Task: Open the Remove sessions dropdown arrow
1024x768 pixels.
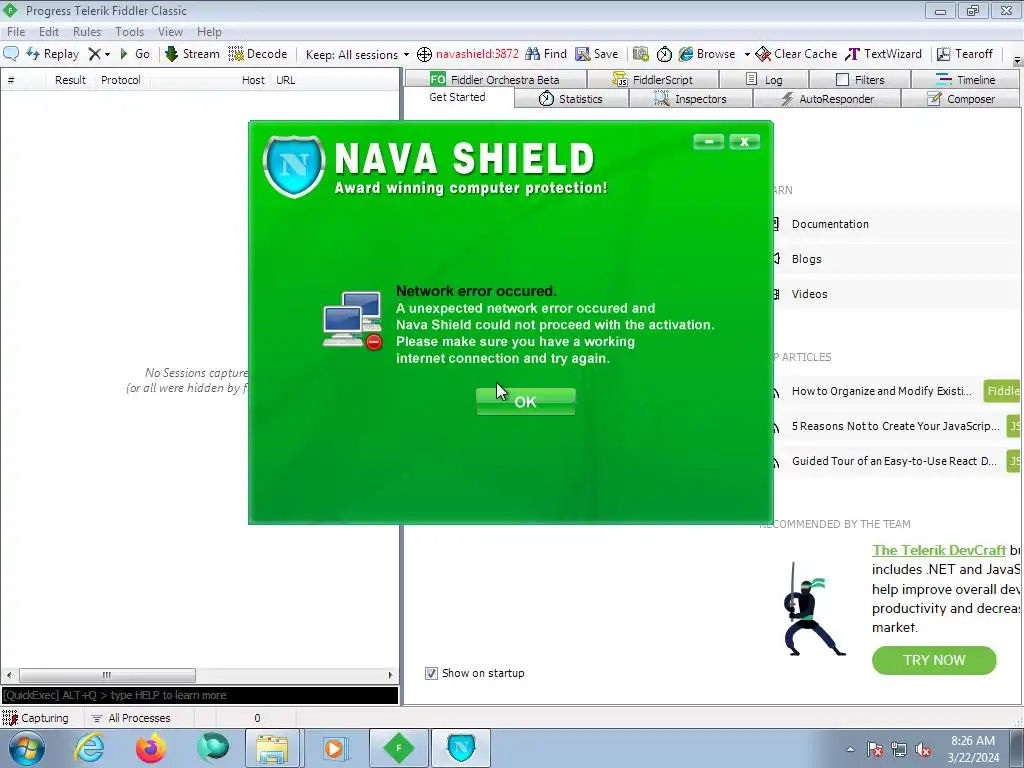Action: coord(107,54)
